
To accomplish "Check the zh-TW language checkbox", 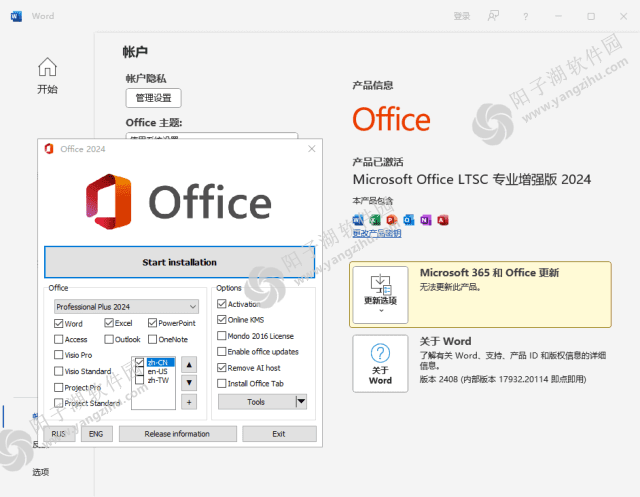I will (x=139, y=380).
